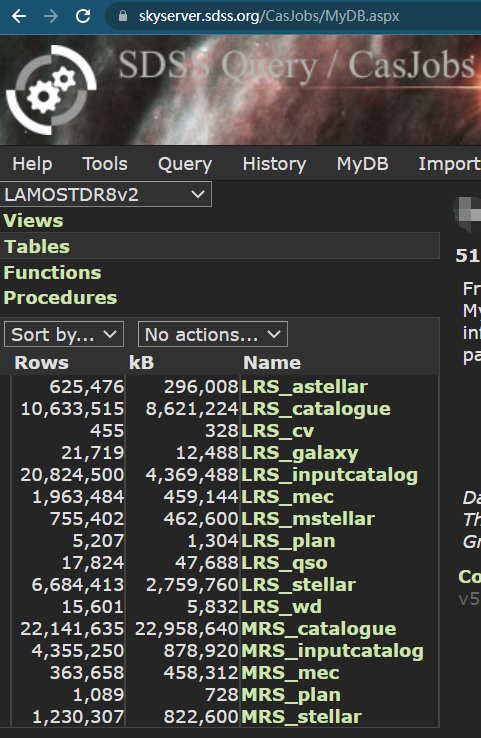Screen dimensions: 481x738
Task: Expand the No actions dropdown
Action: [213, 334]
